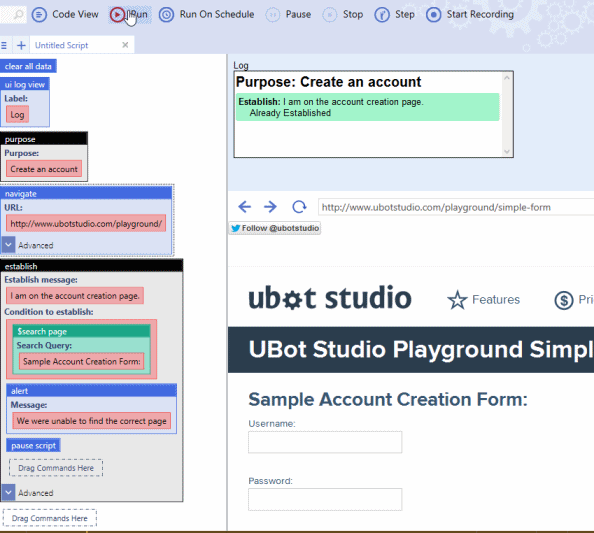594x533 pixels.
Task: Expand the navigate Advanced options
Action: 8,245
